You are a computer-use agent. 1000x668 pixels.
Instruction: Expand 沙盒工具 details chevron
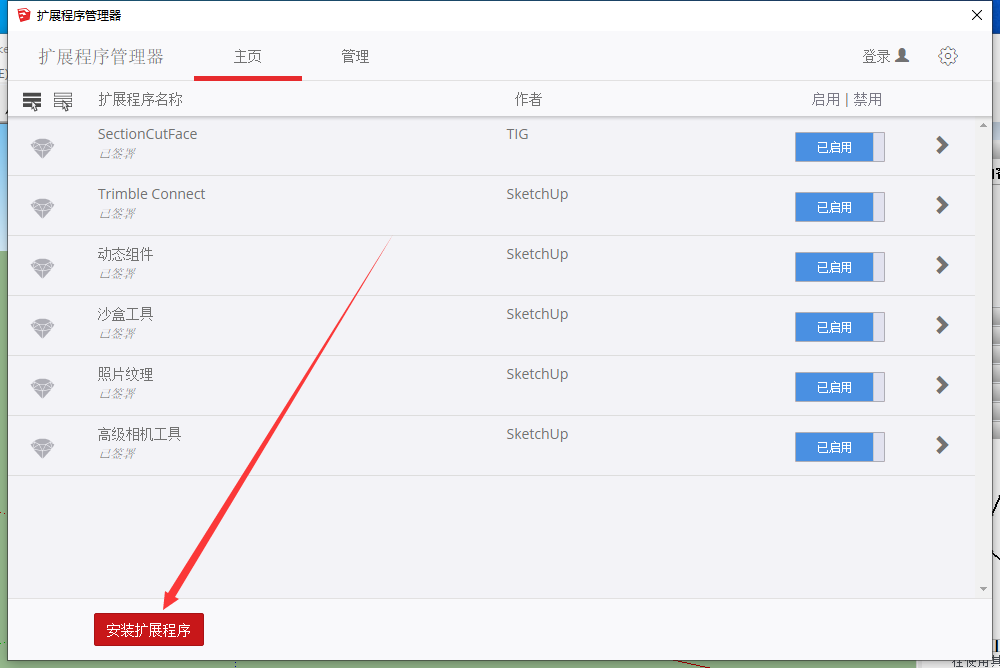(942, 325)
